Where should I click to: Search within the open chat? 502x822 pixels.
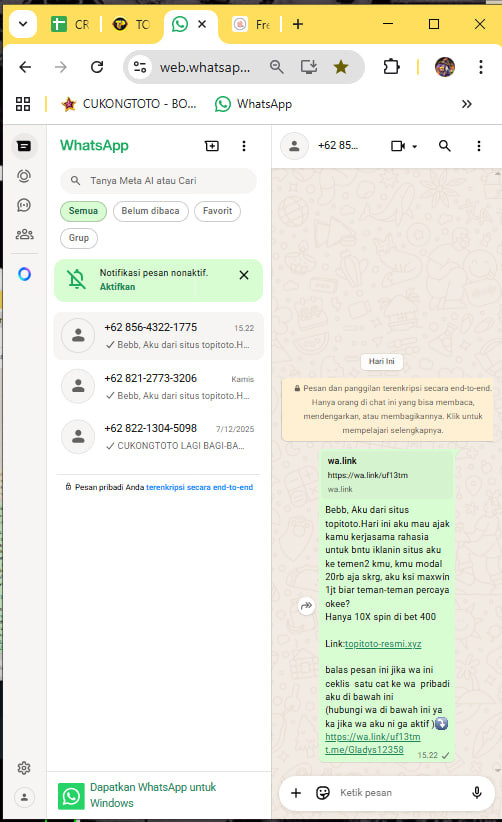click(444, 146)
